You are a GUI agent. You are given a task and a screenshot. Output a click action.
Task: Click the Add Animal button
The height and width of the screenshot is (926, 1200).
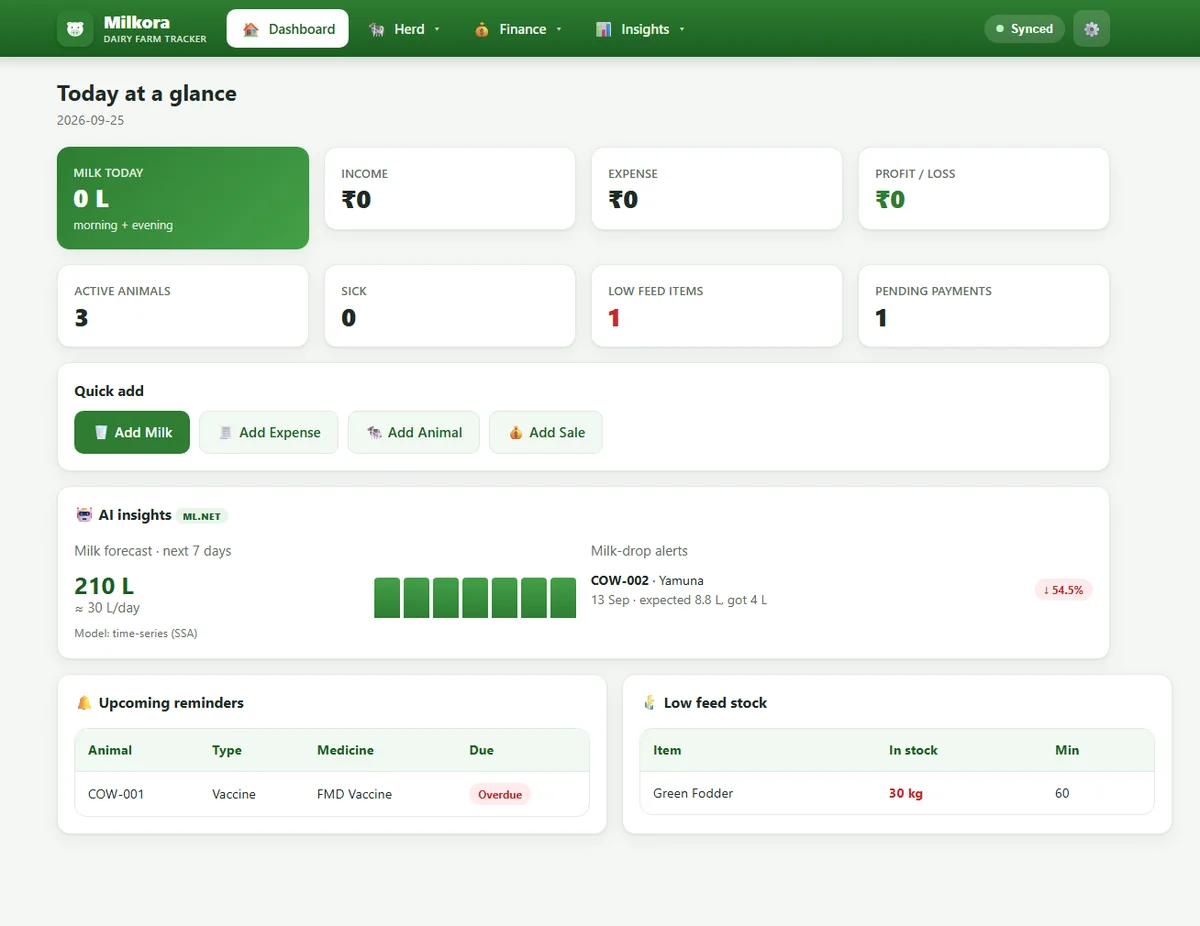click(414, 432)
